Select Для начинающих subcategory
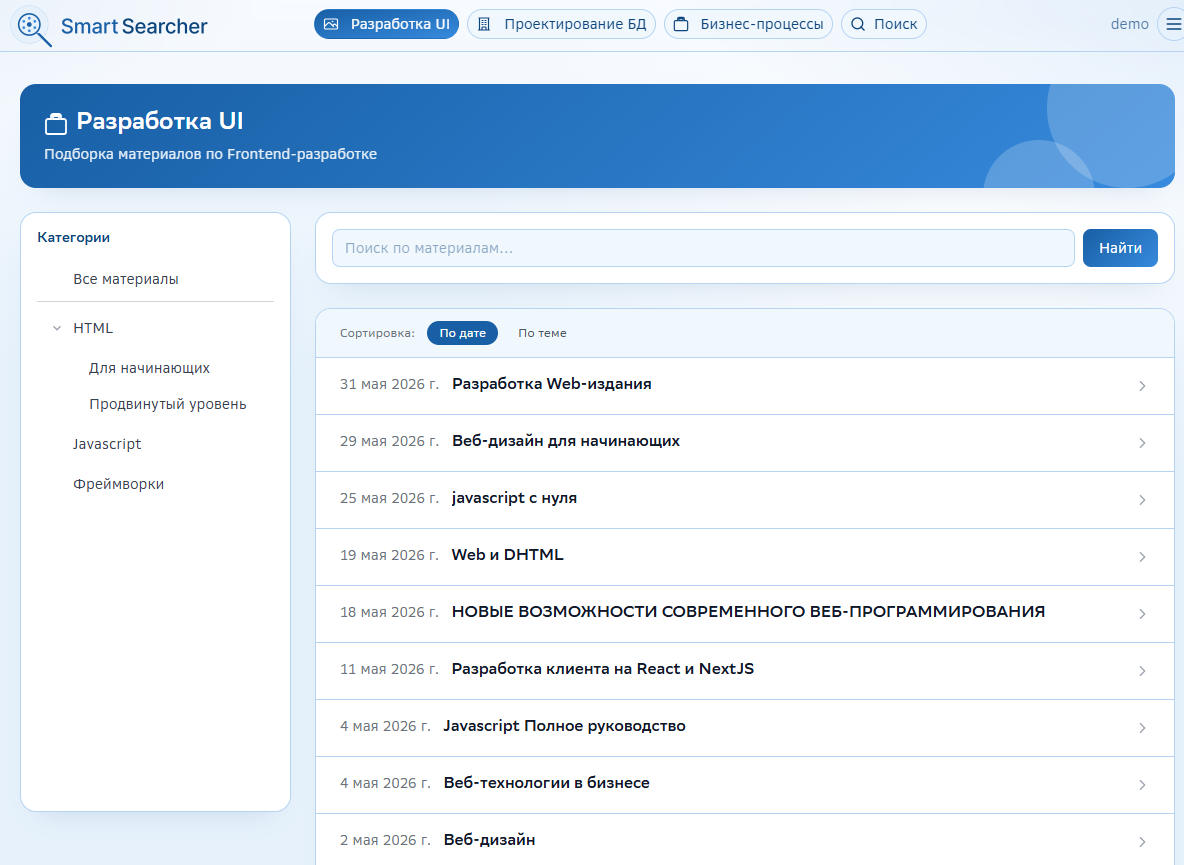Viewport: 1184px width, 865px height. pos(150,368)
